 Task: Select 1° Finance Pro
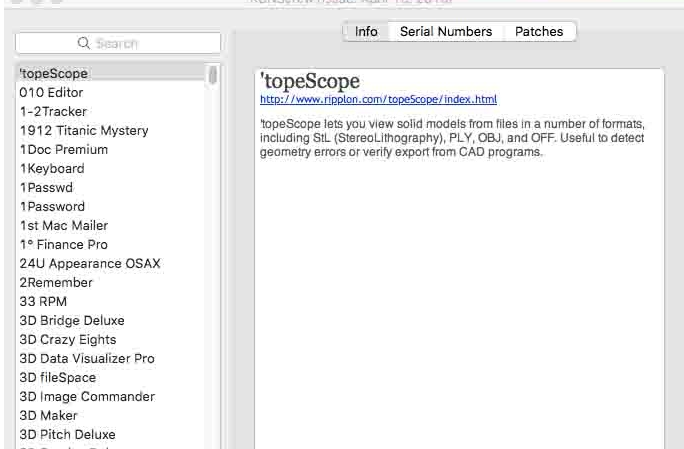click(x=111, y=244)
